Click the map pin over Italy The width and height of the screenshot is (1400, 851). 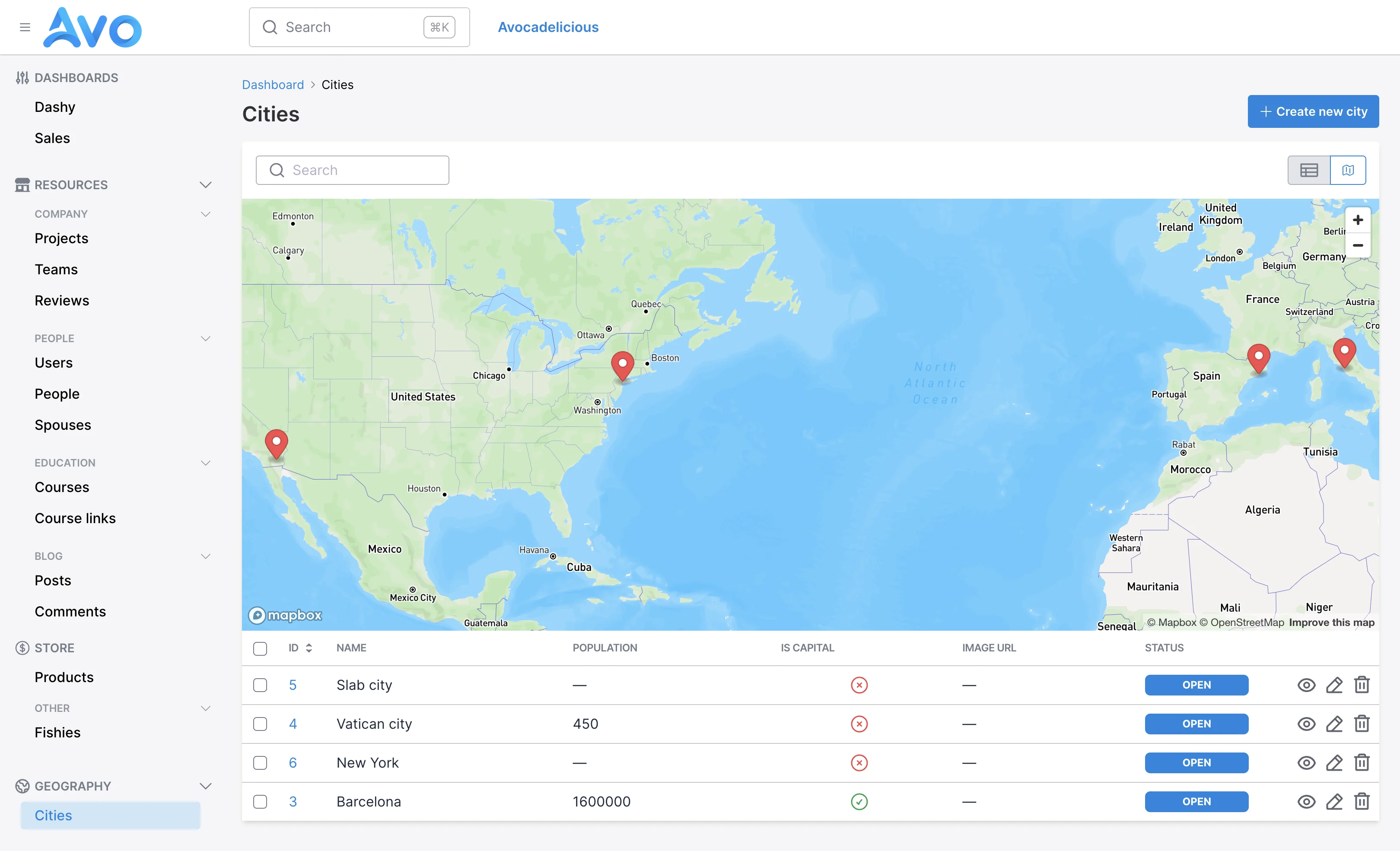tap(1344, 353)
